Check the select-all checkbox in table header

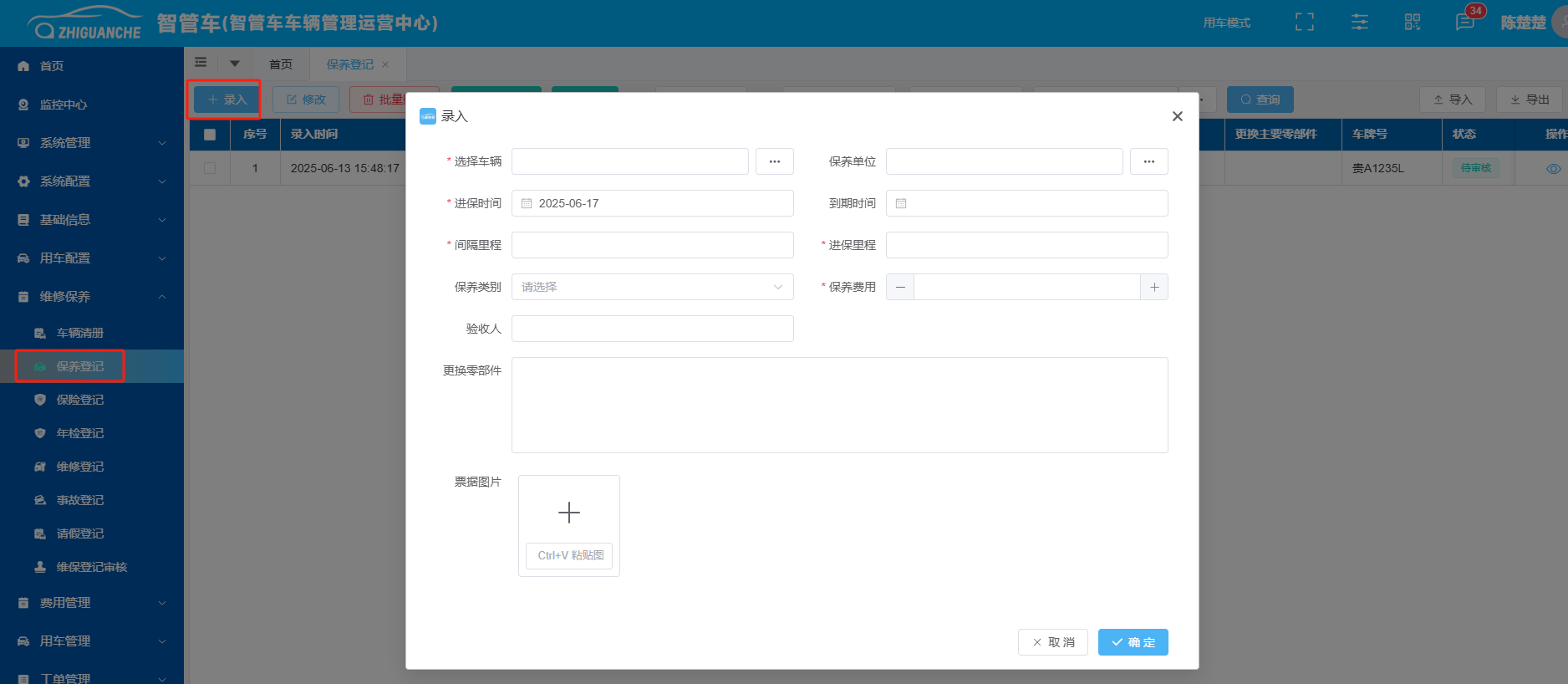[x=210, y=134]
